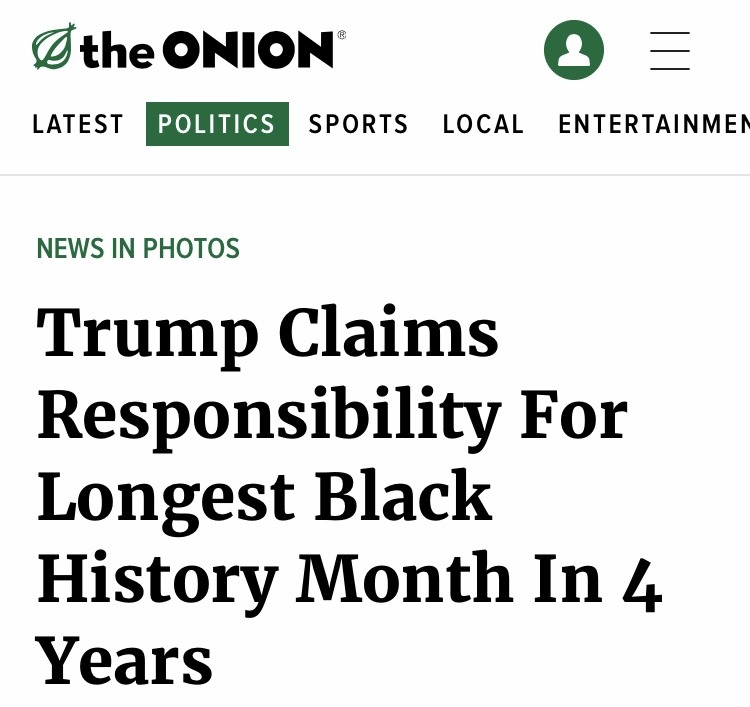Select the highlighted Politics tab
This screenshot has height=707, width=750.
click(217, 124)
